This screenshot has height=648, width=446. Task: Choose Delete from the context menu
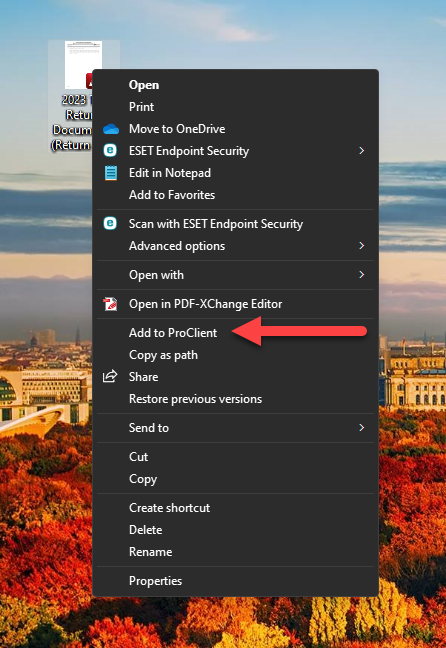coord(235,530)
